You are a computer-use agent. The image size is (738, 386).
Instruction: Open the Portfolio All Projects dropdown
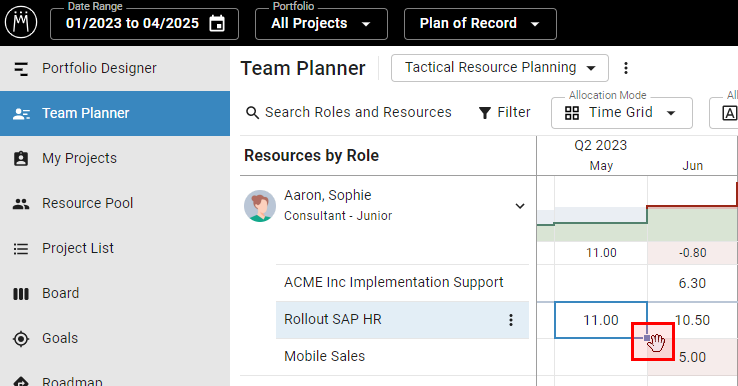pos(321,24)
